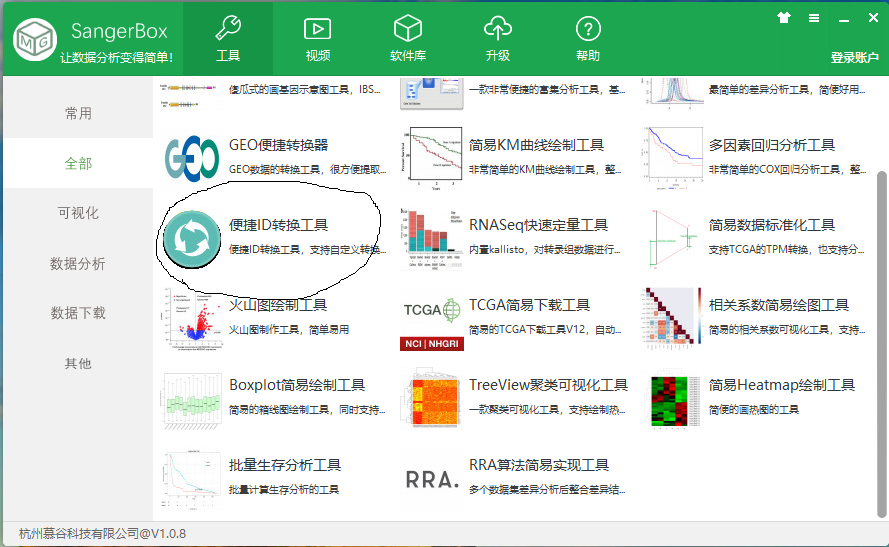Select 常用 in the left sidebar
The width and height of the screenshot is (889, 547).
point(78,114)
